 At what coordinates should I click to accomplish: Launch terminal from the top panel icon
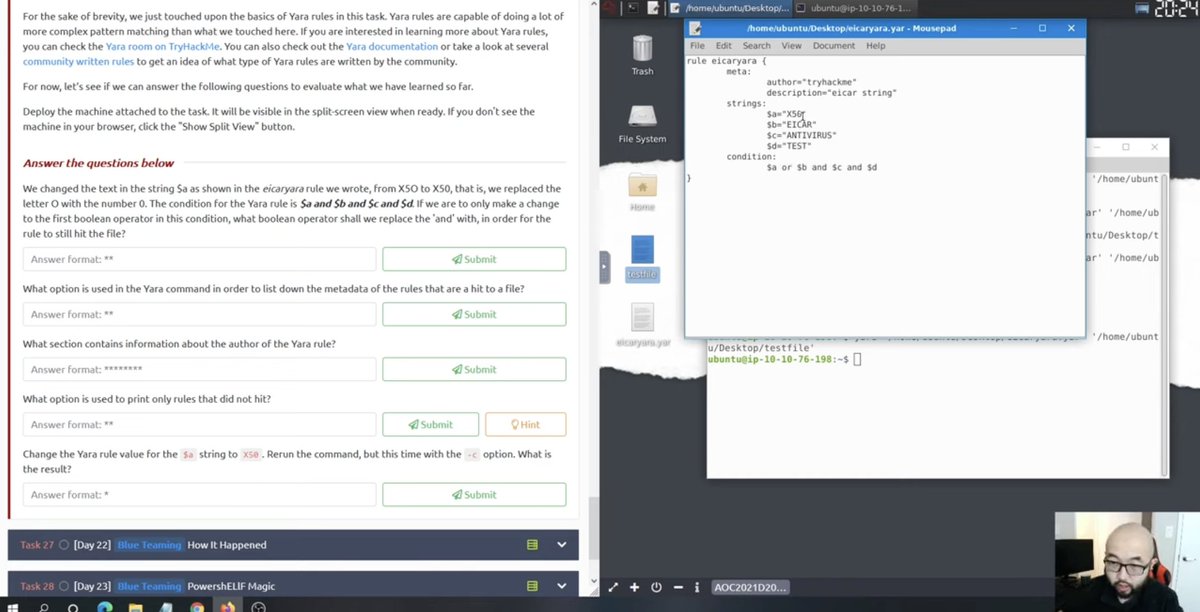pyautogui.click(x=631, y=8)
